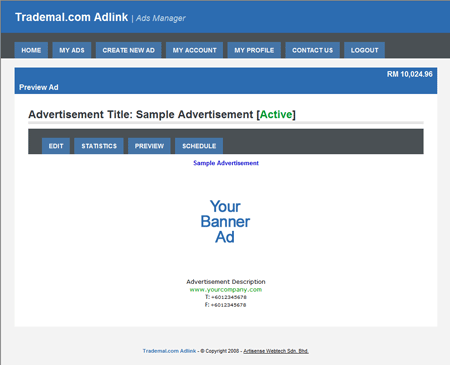
Task: Switch to the MY PROFILE tab
Action: point(254,50)
